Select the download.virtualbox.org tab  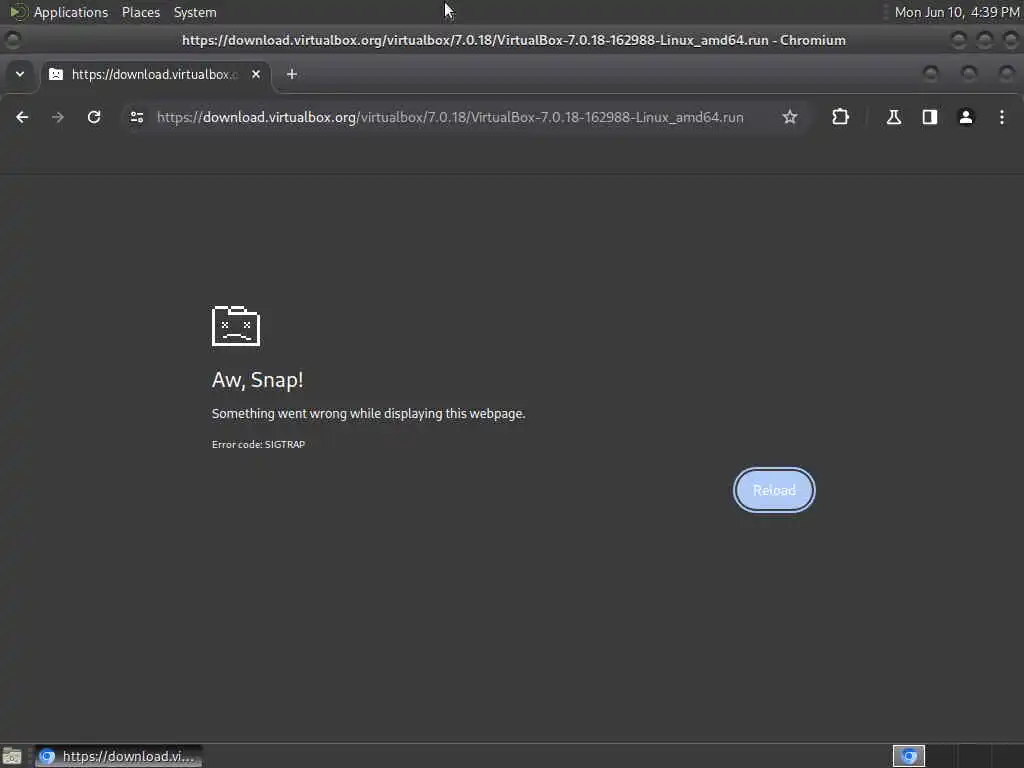click(x=155, y=74)
